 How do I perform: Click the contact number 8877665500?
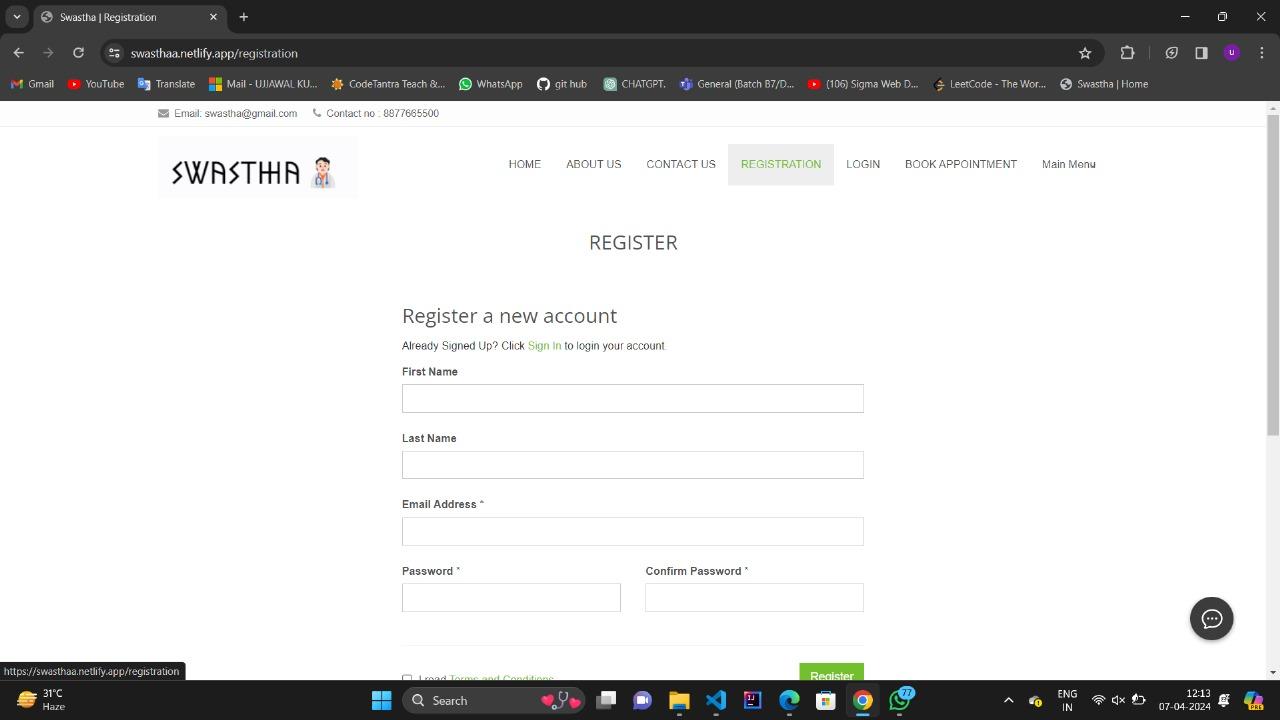[410, 114]
